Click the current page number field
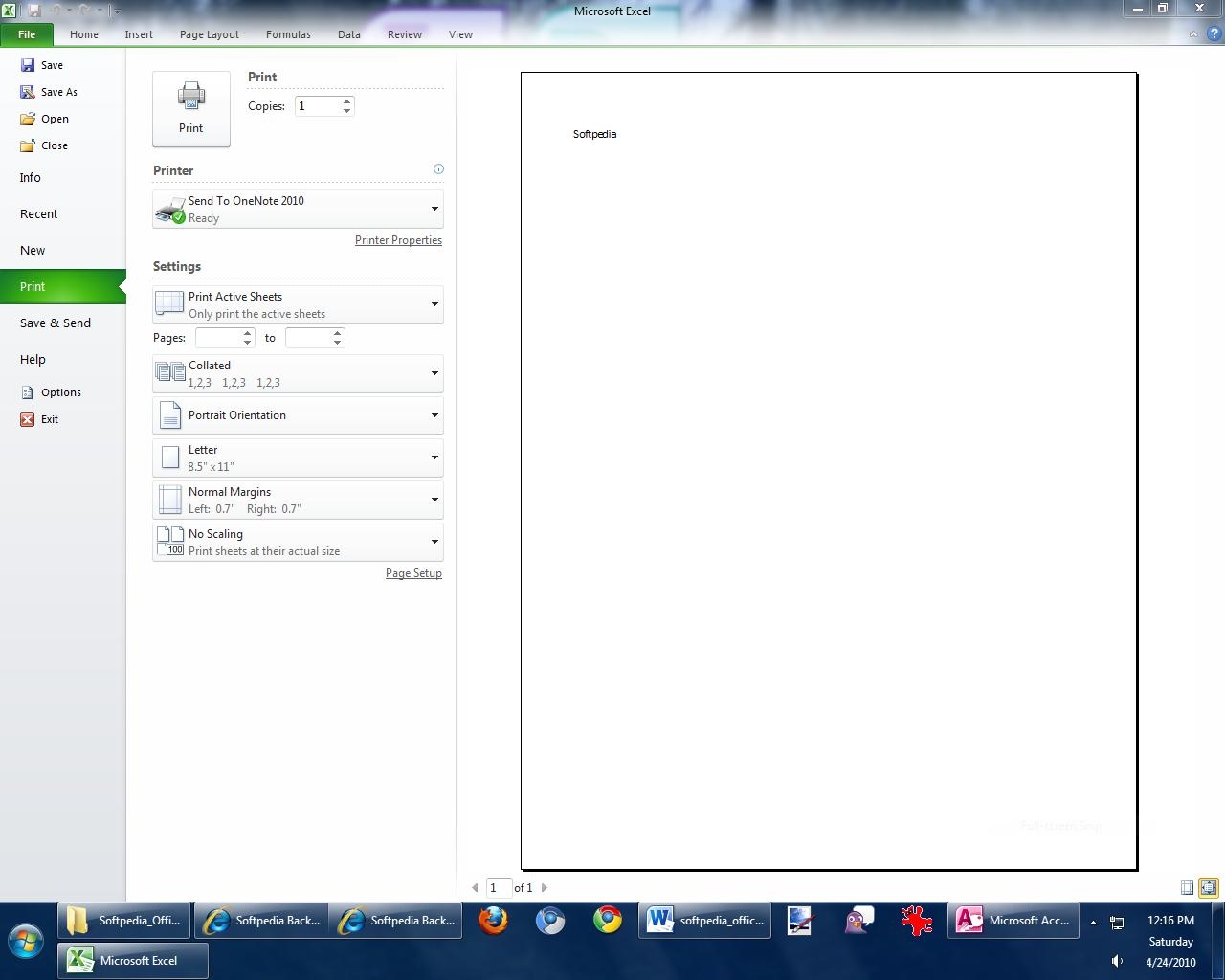The height and width of the screenshot is (980, 1225). pyautogui.click(x=498, y=888)
